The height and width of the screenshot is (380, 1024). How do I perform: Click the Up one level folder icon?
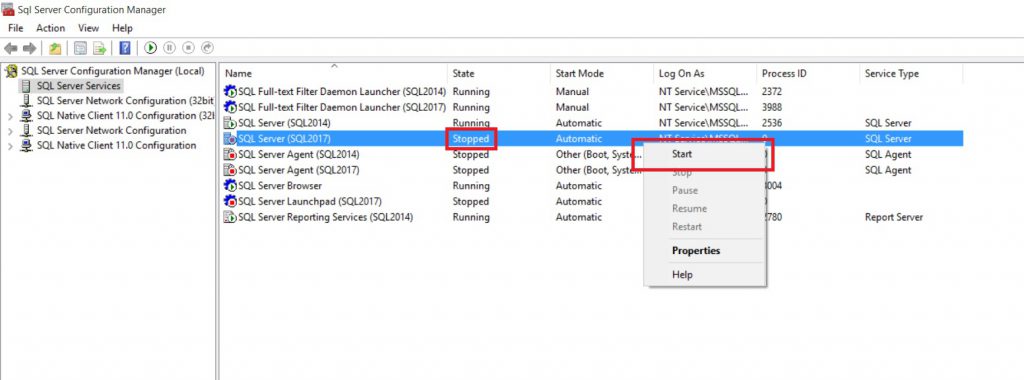coord(56,48)
